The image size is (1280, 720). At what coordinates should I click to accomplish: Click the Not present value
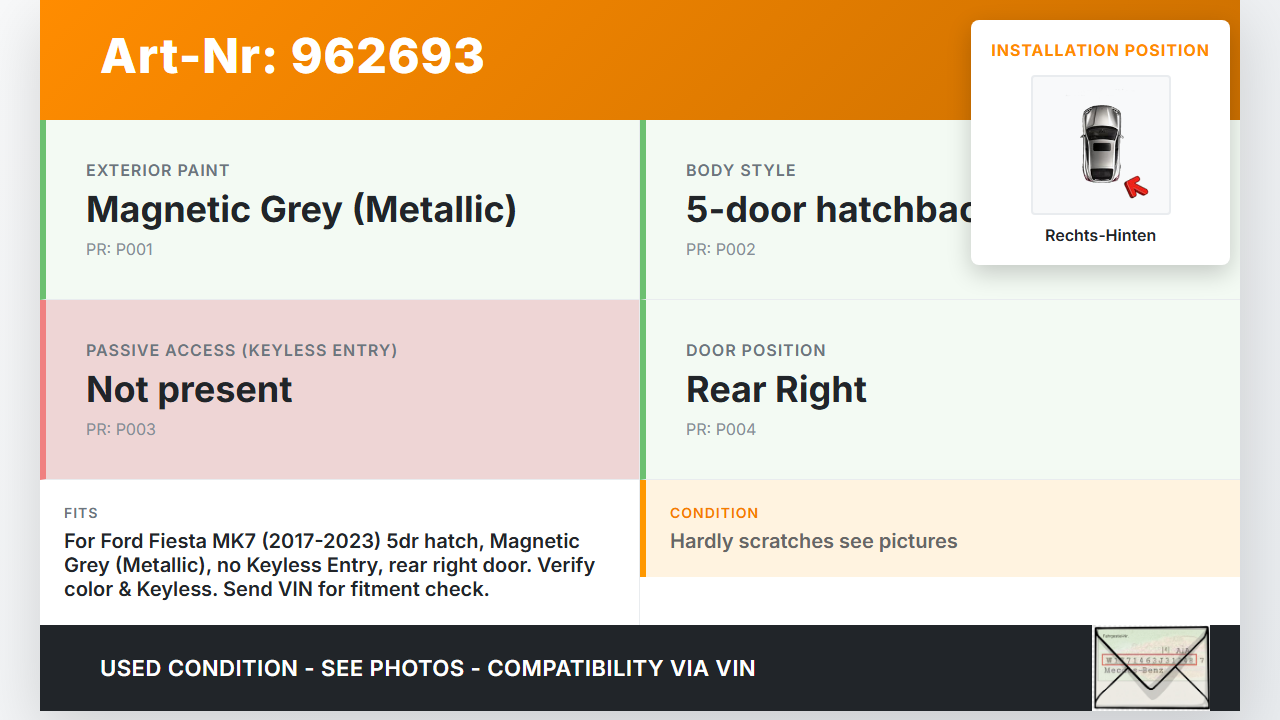coord(189,389)
